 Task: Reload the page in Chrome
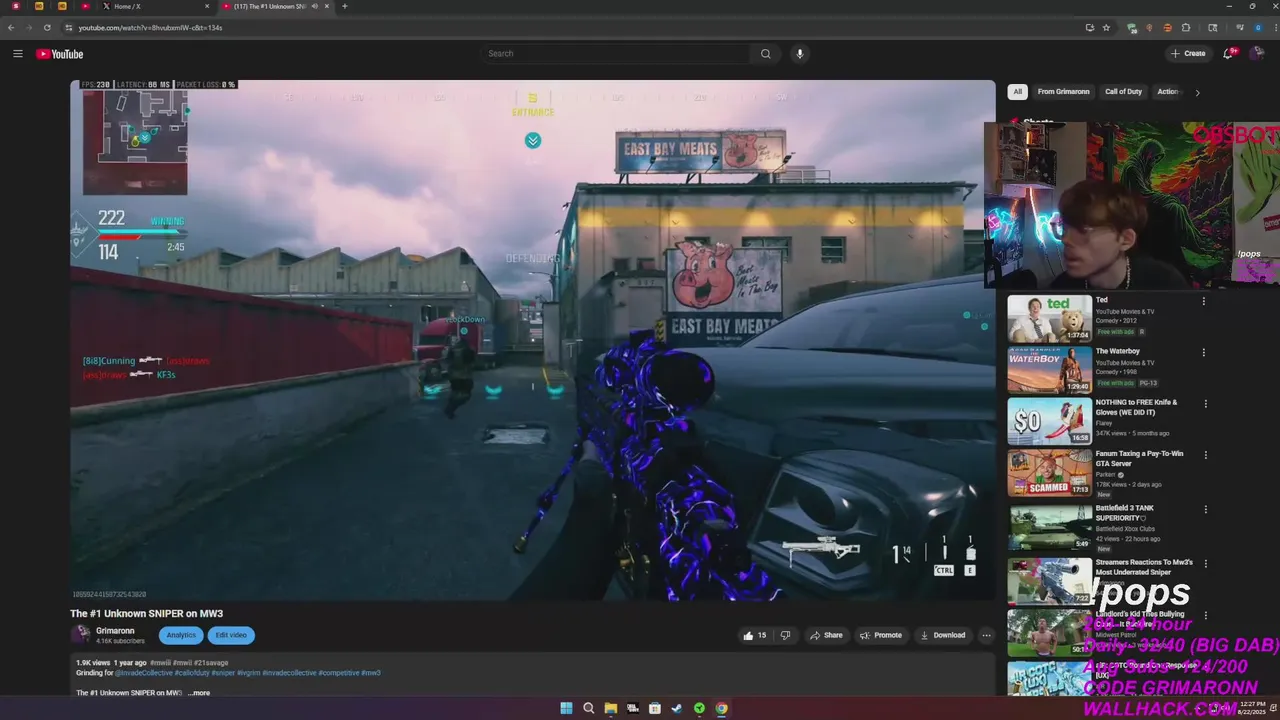pyautogui.click(x=46, y=28)
